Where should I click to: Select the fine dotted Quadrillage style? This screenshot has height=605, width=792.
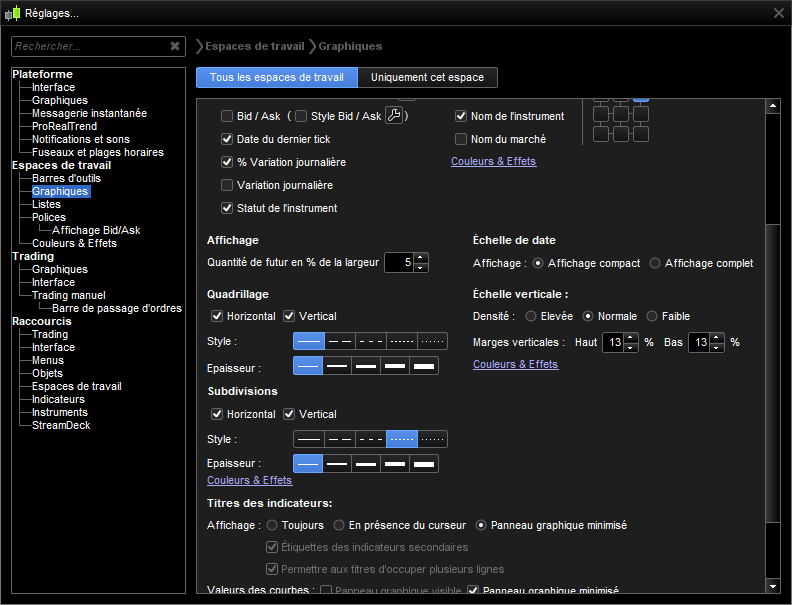tap(433, 341)
